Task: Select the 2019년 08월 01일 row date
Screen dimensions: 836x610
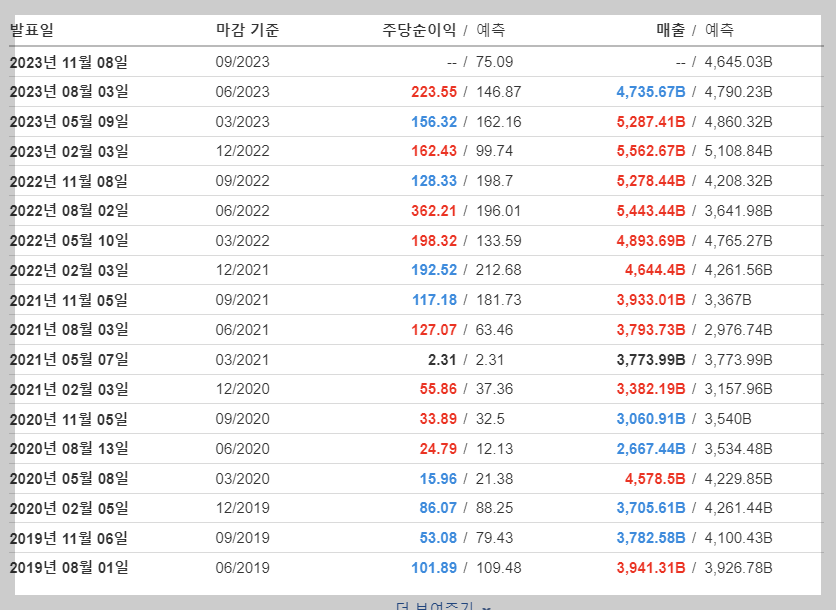Action: click(x=69, y=567)
